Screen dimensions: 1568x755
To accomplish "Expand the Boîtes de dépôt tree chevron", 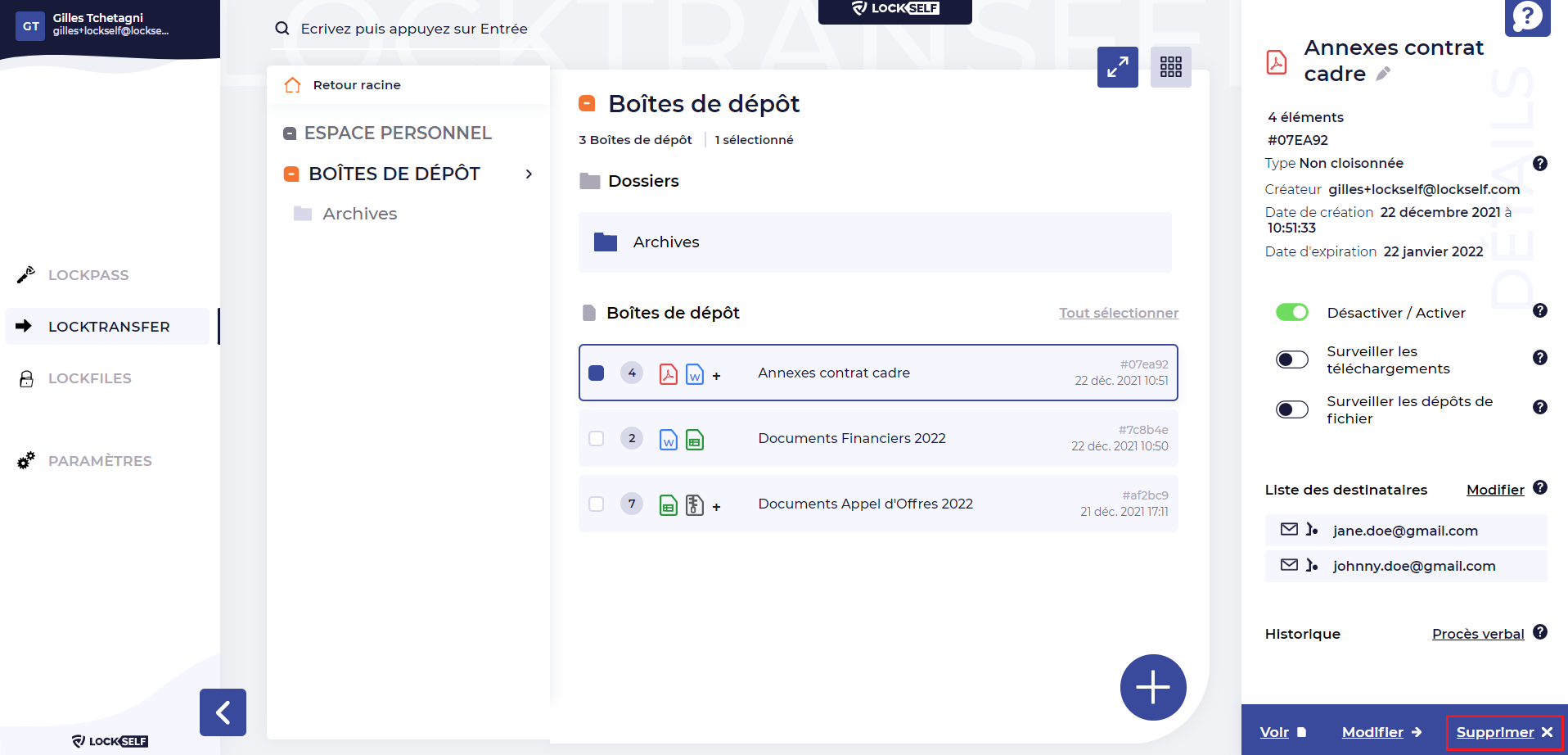I will point(529,174).
